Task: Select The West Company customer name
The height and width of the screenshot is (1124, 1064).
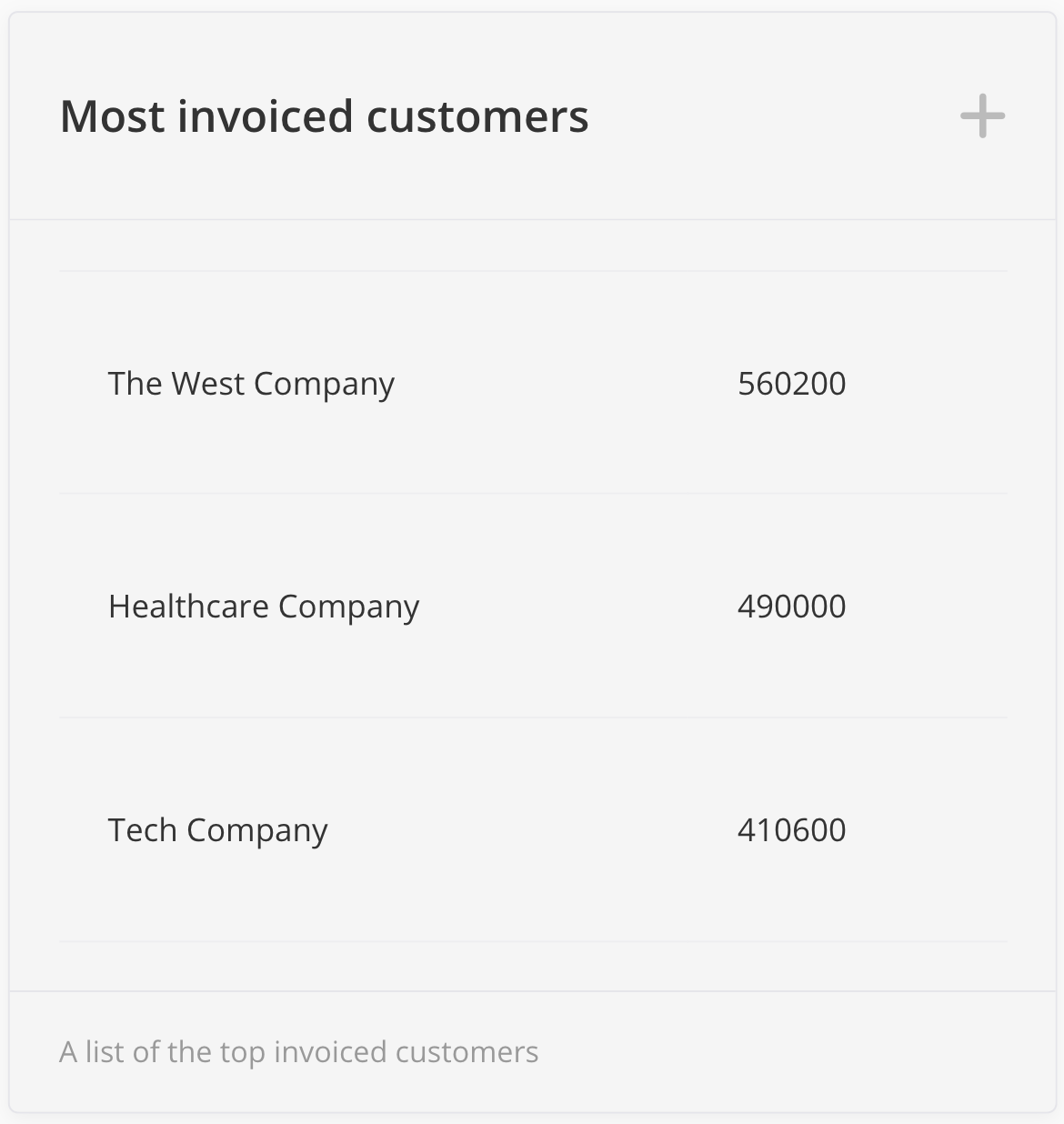Action: (x=251, y=384)
